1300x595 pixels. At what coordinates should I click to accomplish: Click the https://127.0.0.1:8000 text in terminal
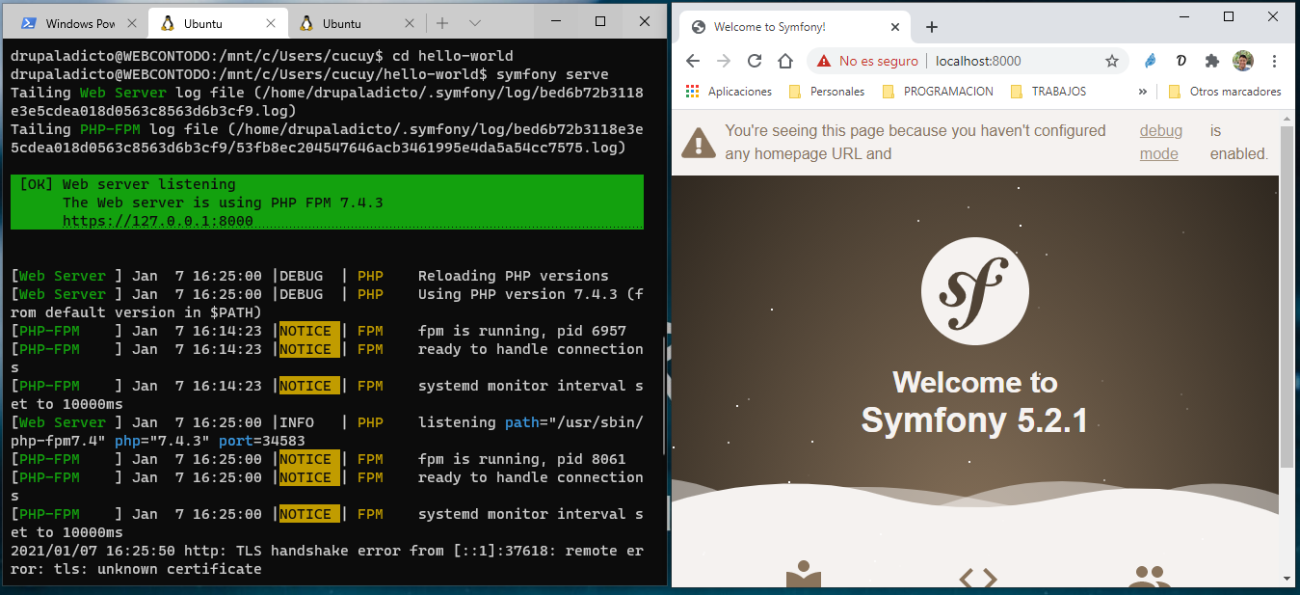(158, 221)
